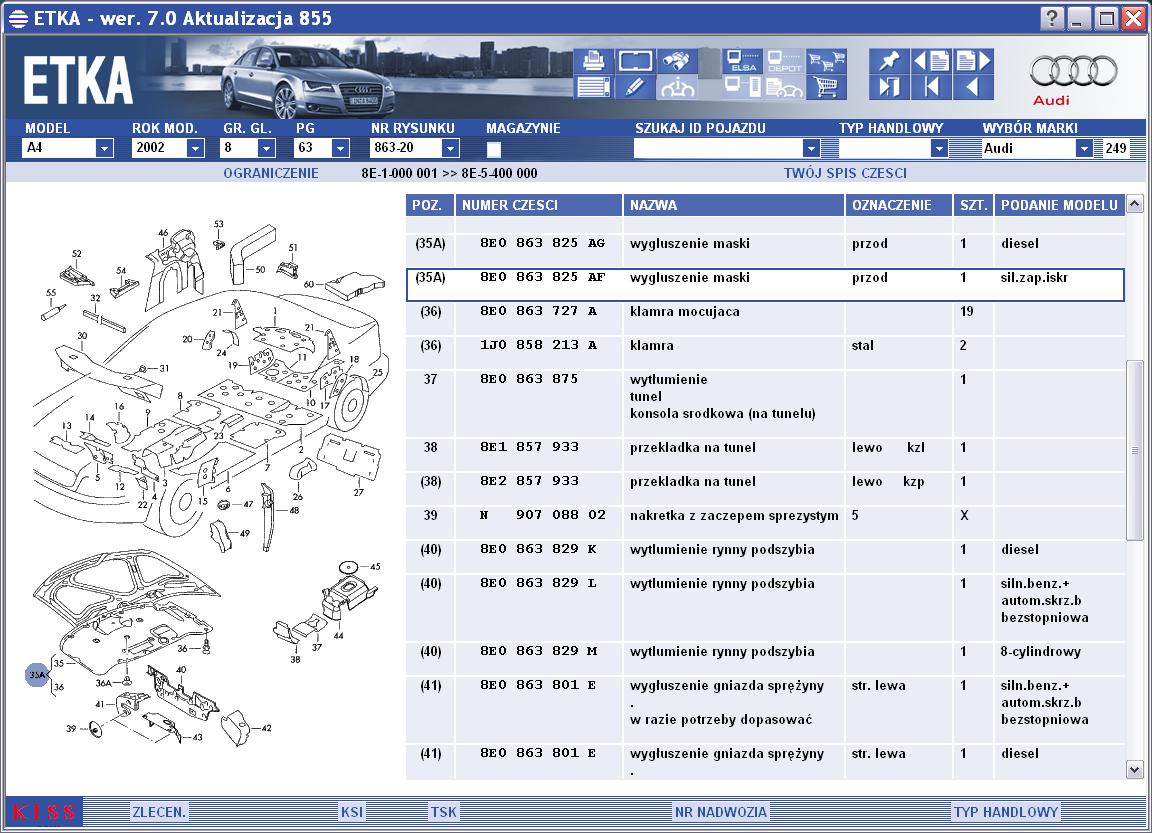Toggle the MAGAZYNIE checkbox

coord(494,149)
